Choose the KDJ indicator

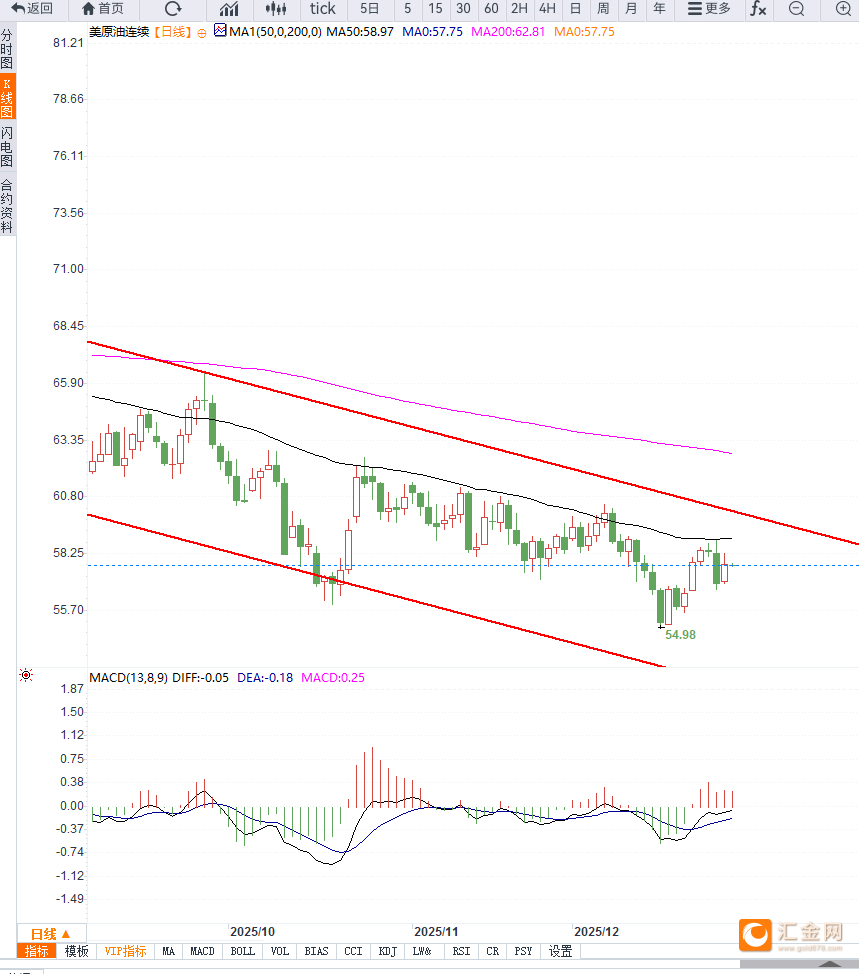[388, 951]
